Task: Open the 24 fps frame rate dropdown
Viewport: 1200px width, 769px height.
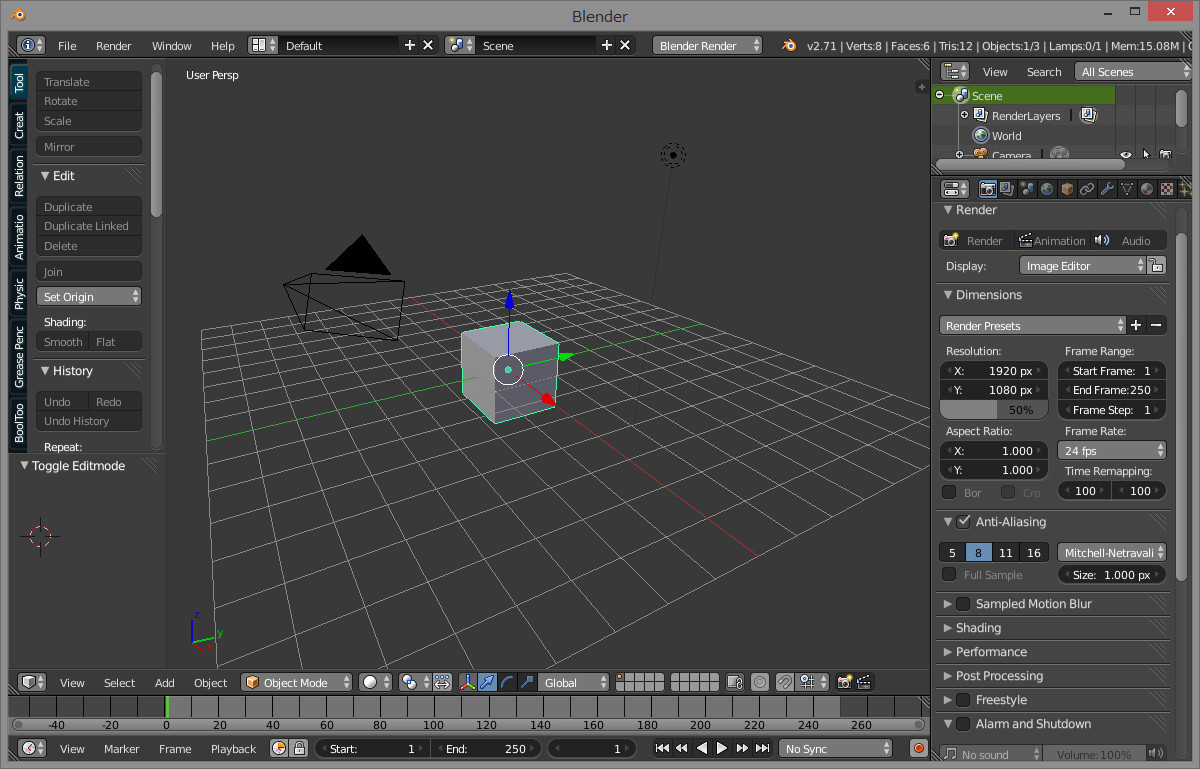Action: point(1112,451)
